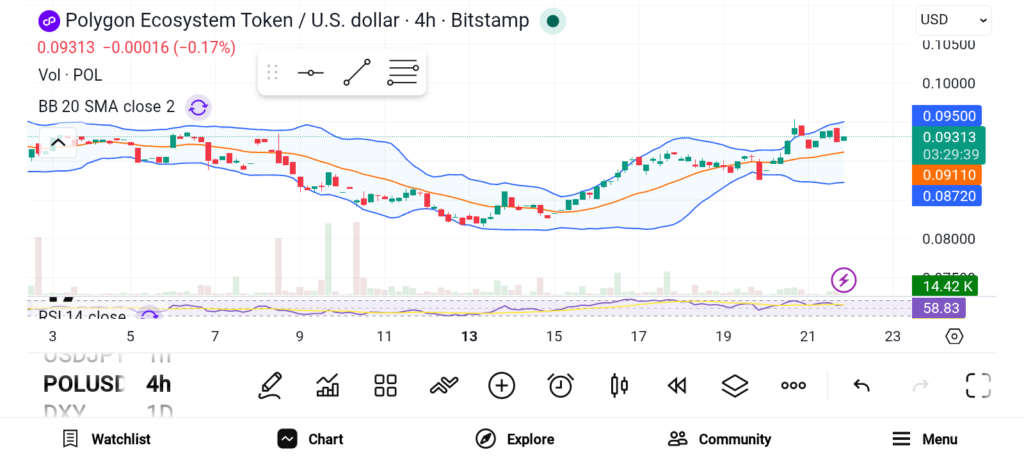The image size is (1024, 461).
Task: Open the indicators chart icon
Action: 327,385
